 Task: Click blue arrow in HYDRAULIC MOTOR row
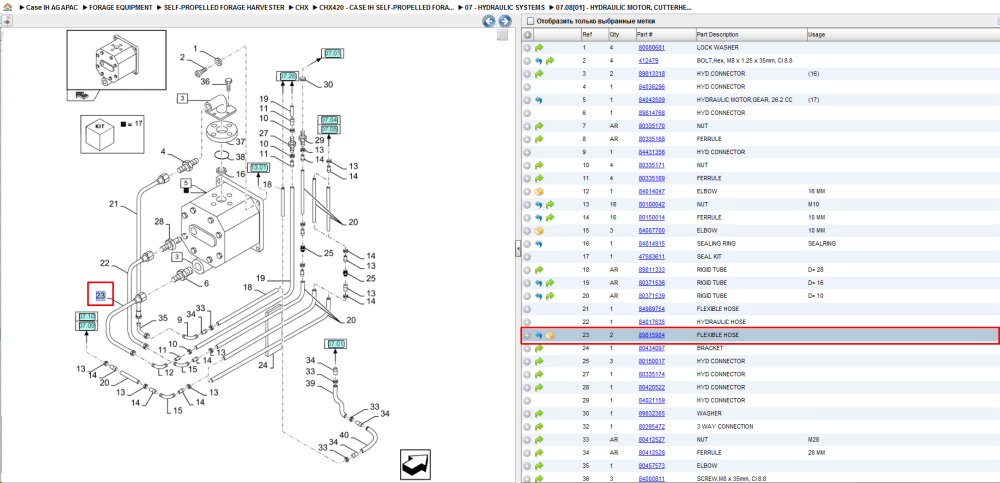pyautogui.click(x=539, y=100)
